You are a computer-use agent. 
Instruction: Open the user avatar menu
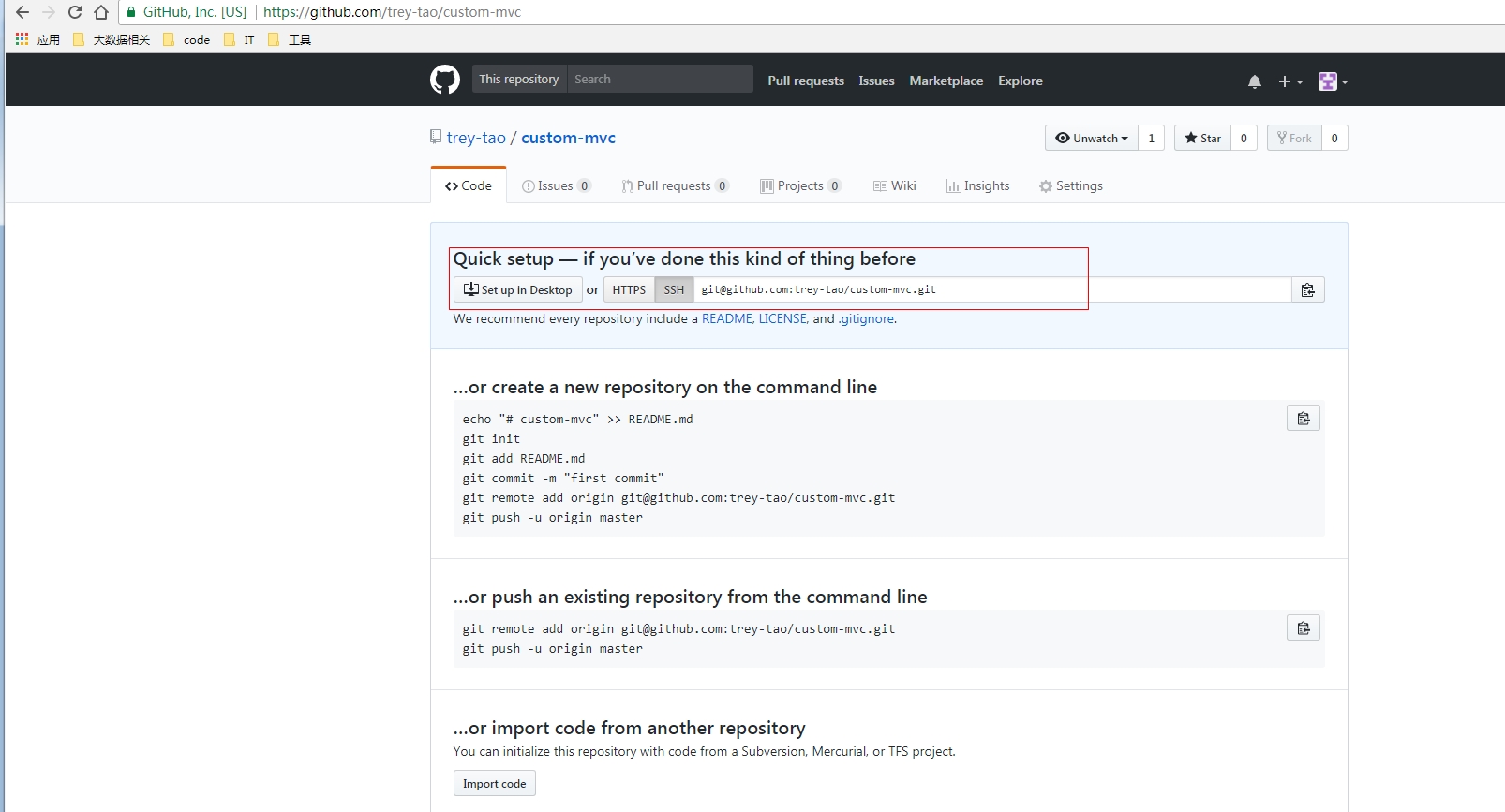coord(1333,81)
